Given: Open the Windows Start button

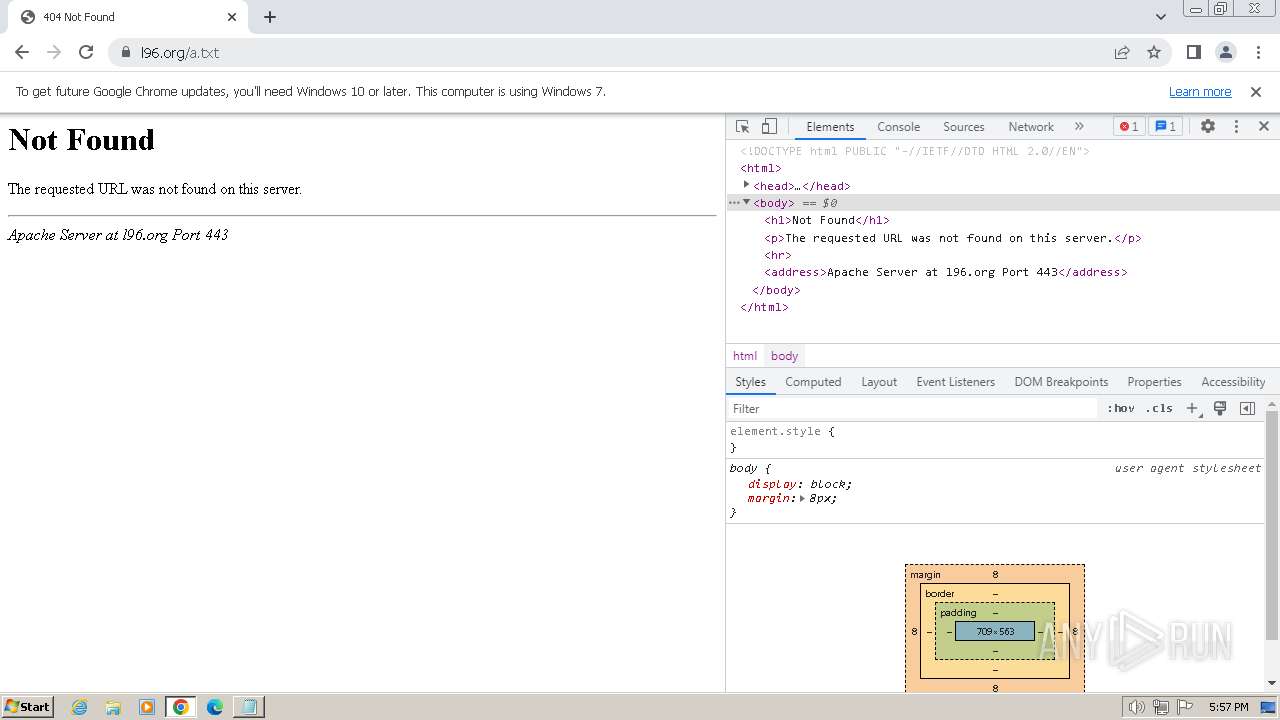Looking at the screenshot, I should coord(27,706).
